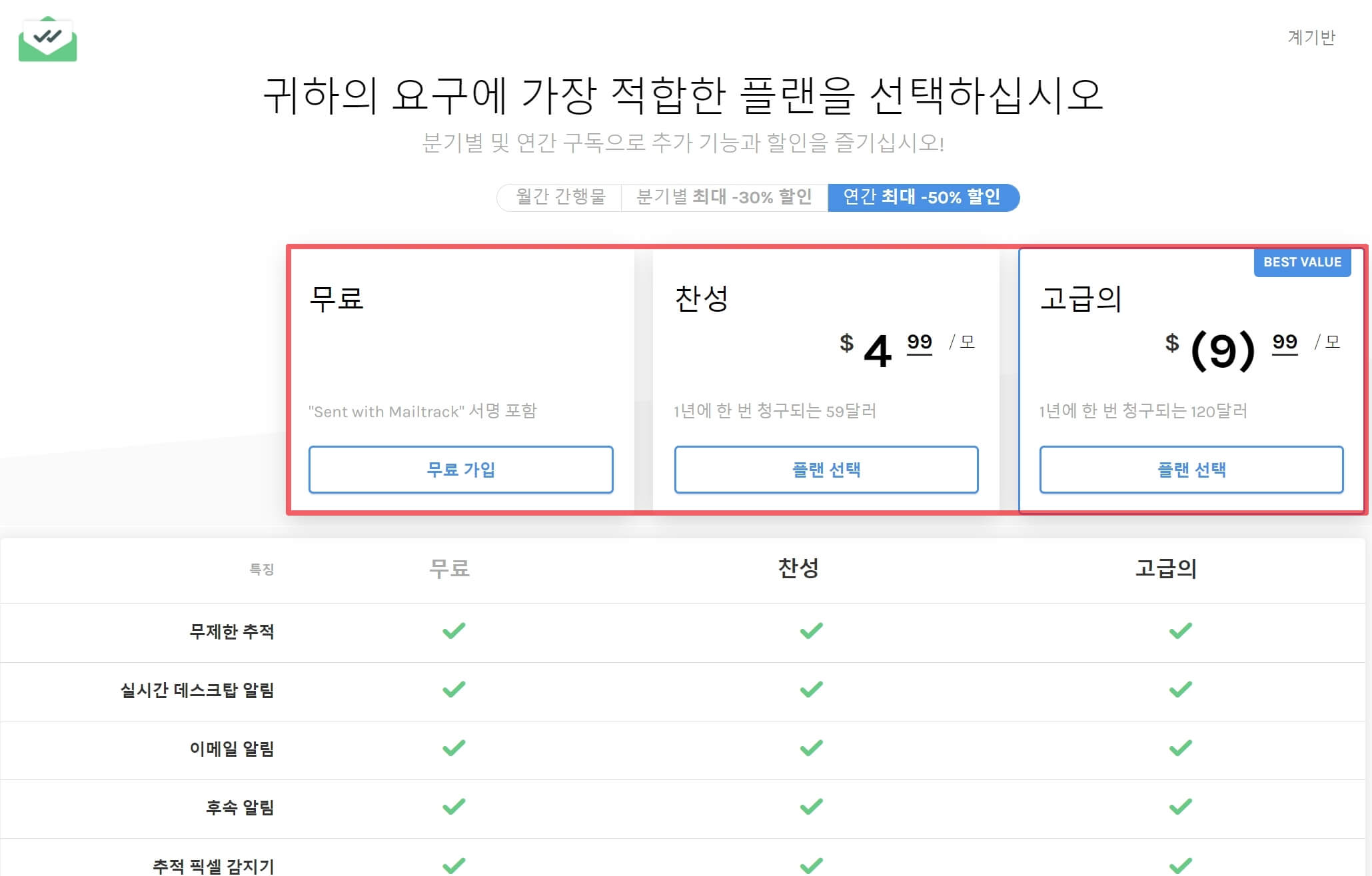Click 후속 알림 checkmark in 고급의 column

click(1180, 806)
